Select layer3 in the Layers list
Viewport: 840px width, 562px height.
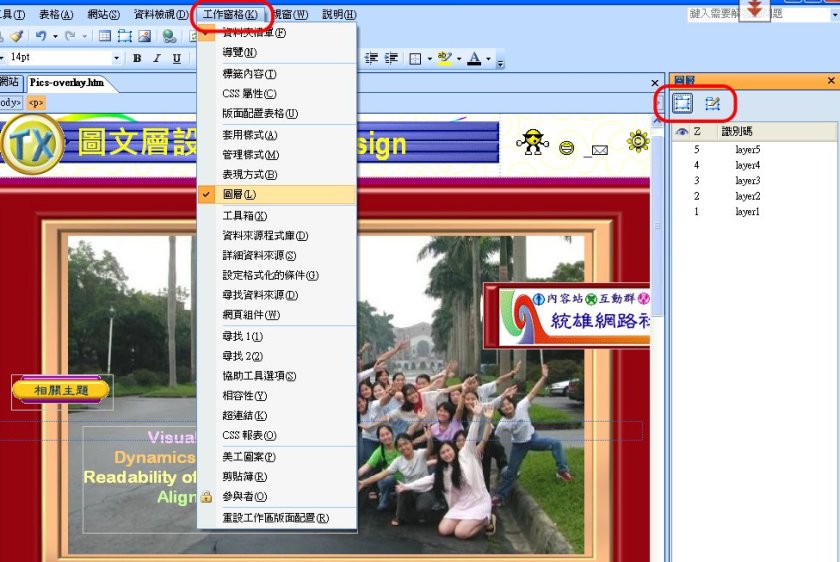point(747,180)
